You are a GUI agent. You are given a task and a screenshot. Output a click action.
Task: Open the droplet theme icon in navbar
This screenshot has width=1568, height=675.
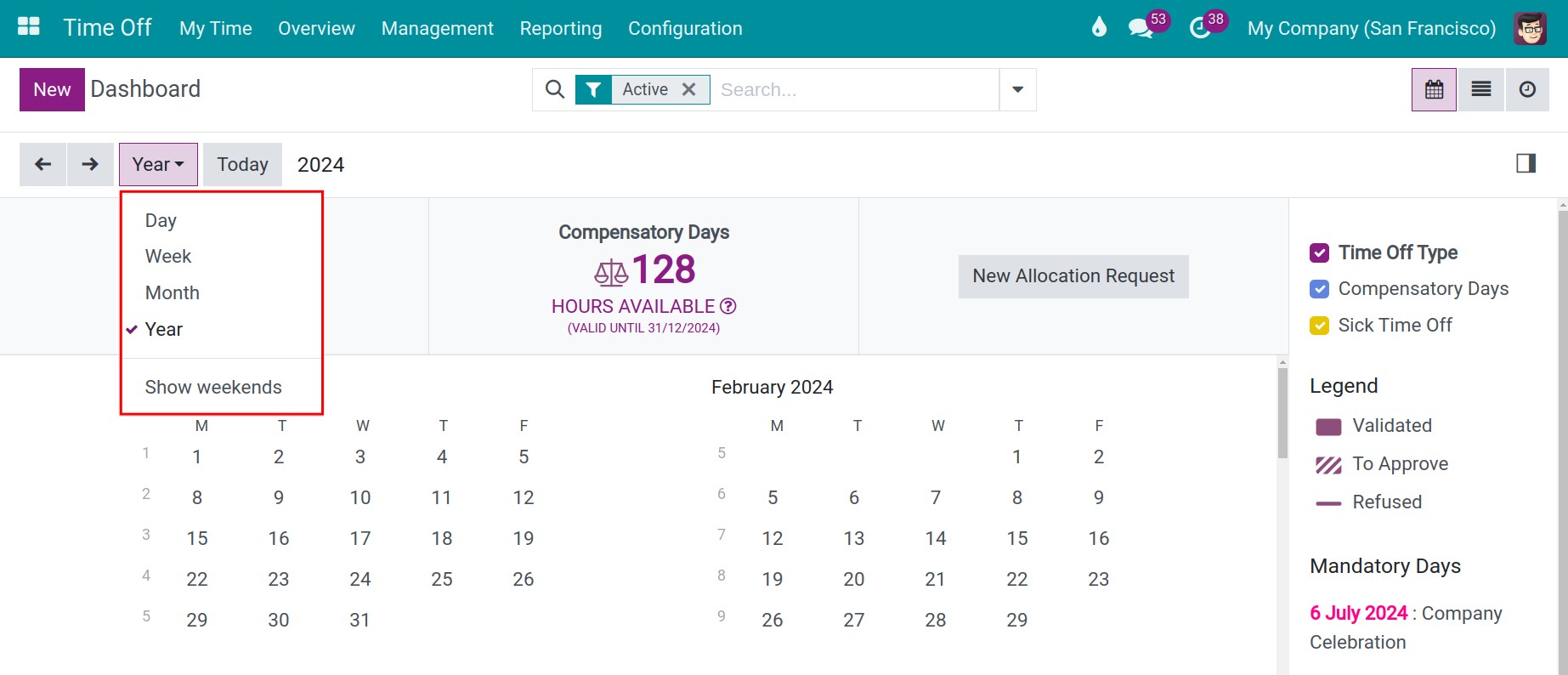(1099, 27)
